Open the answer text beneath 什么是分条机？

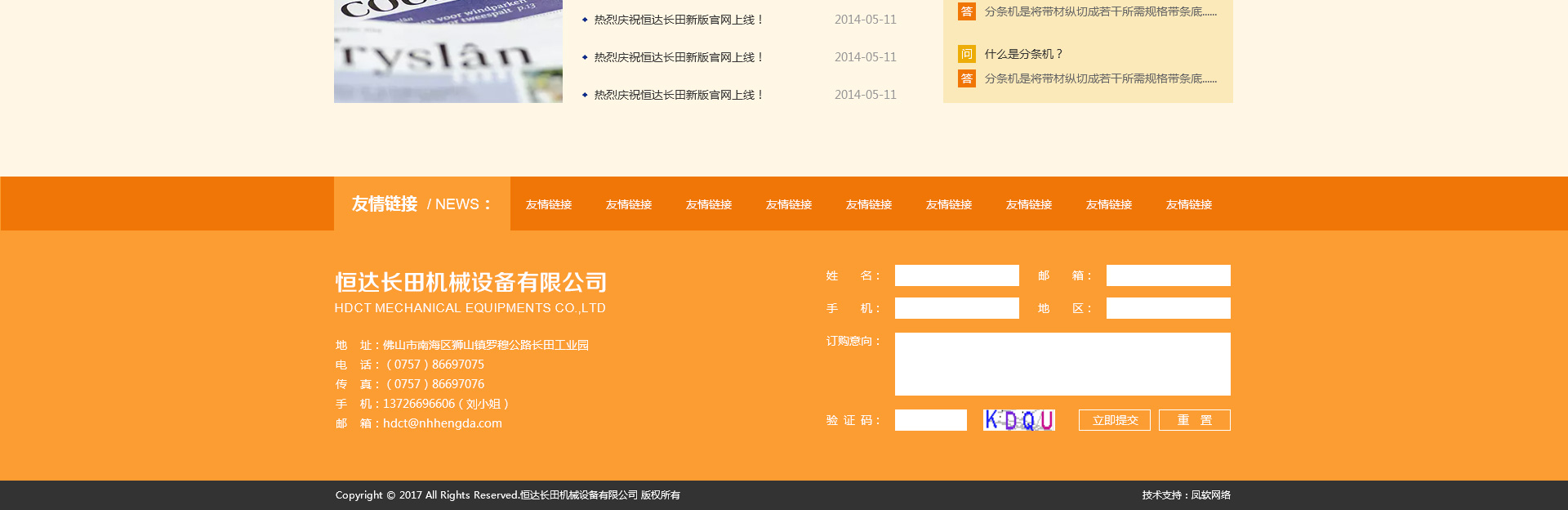click(1100, 78)
